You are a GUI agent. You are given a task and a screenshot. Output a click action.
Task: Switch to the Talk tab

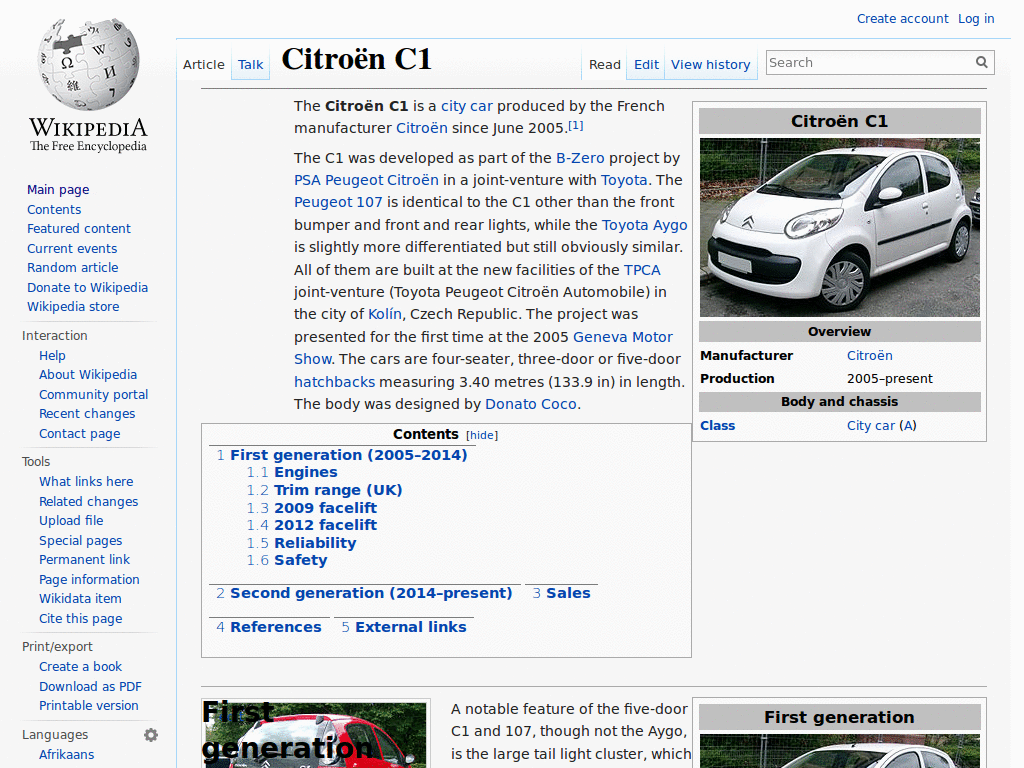pos(250,65)
